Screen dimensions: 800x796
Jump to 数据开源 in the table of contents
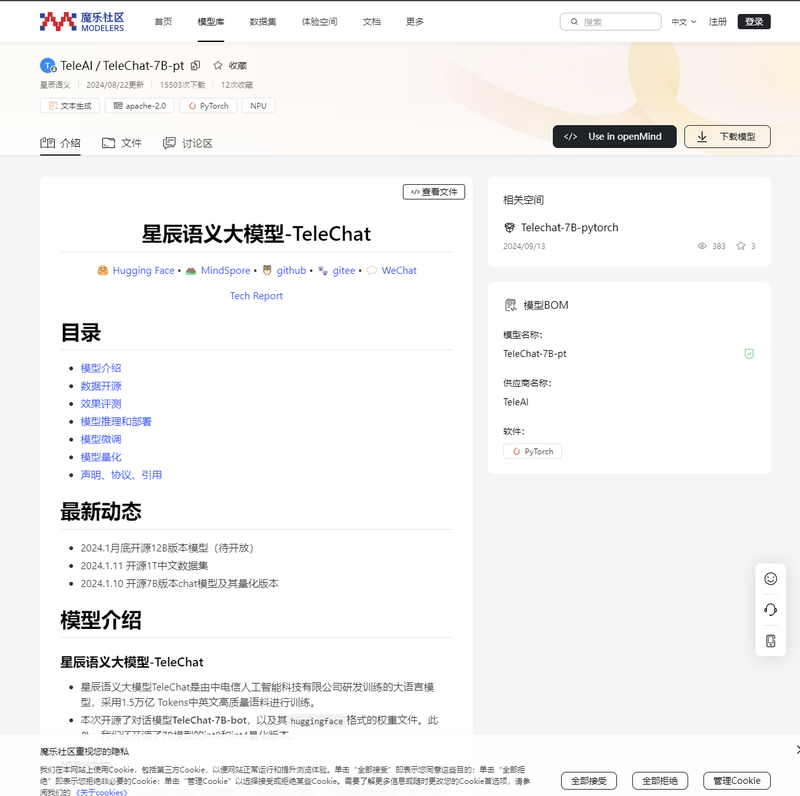point(101,386)
